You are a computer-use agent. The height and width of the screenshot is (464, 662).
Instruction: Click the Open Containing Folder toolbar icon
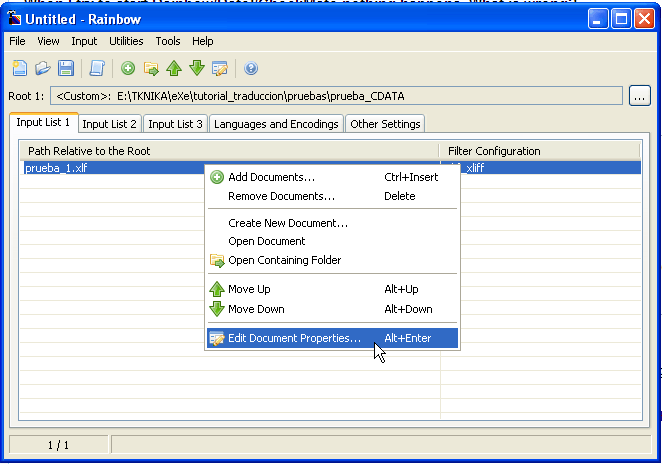click(151, 68)
